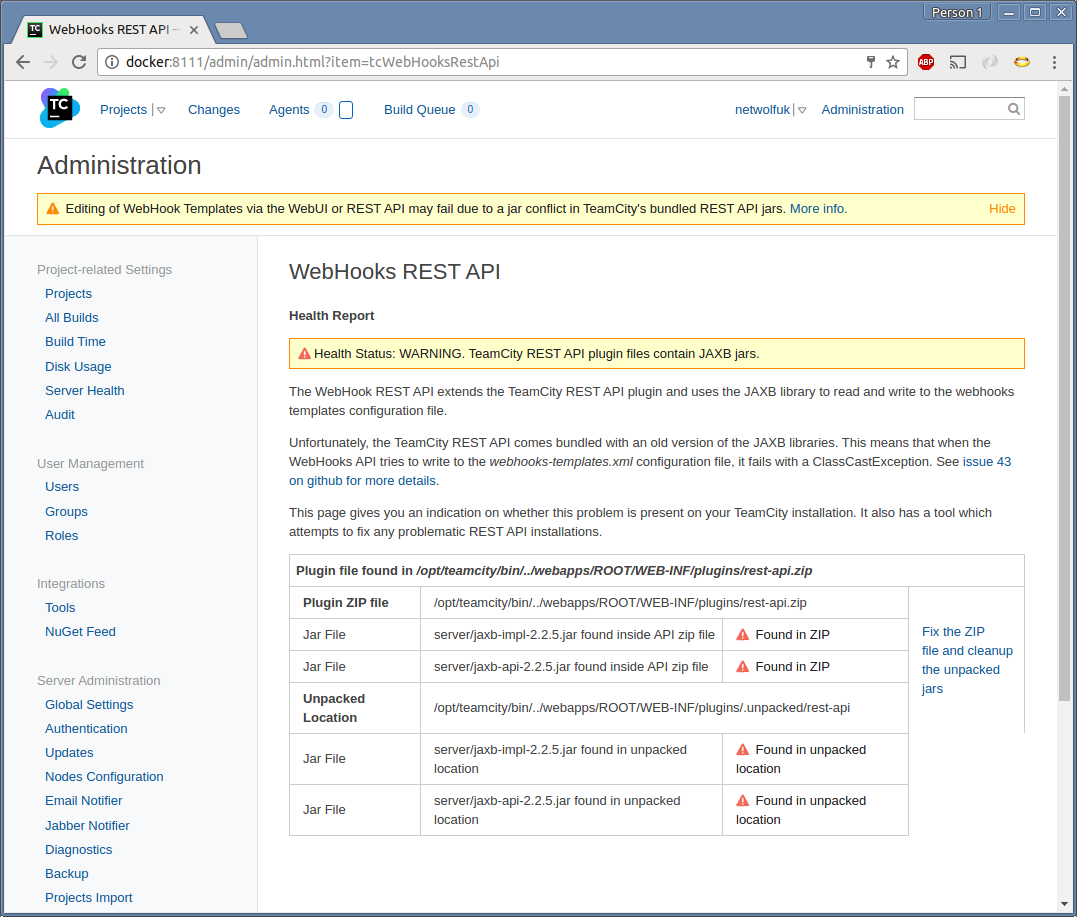The width and height of the screenshot is (1077, 917).
Task: Open Build Time in the sidebar
Action: click(x=75, y=341)
